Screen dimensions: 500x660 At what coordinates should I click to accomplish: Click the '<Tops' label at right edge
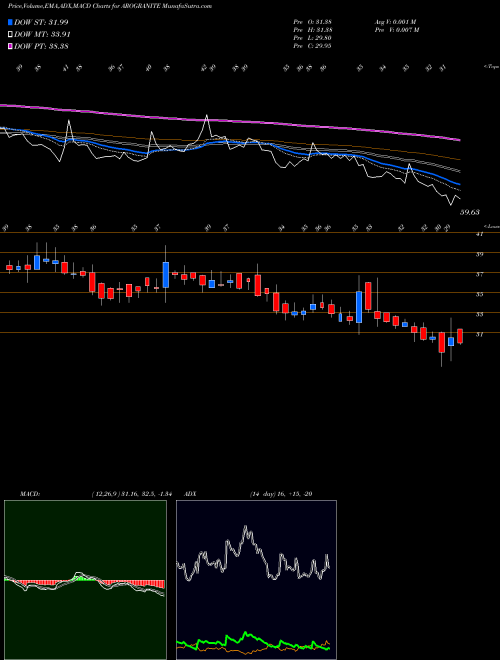[491, 67]
